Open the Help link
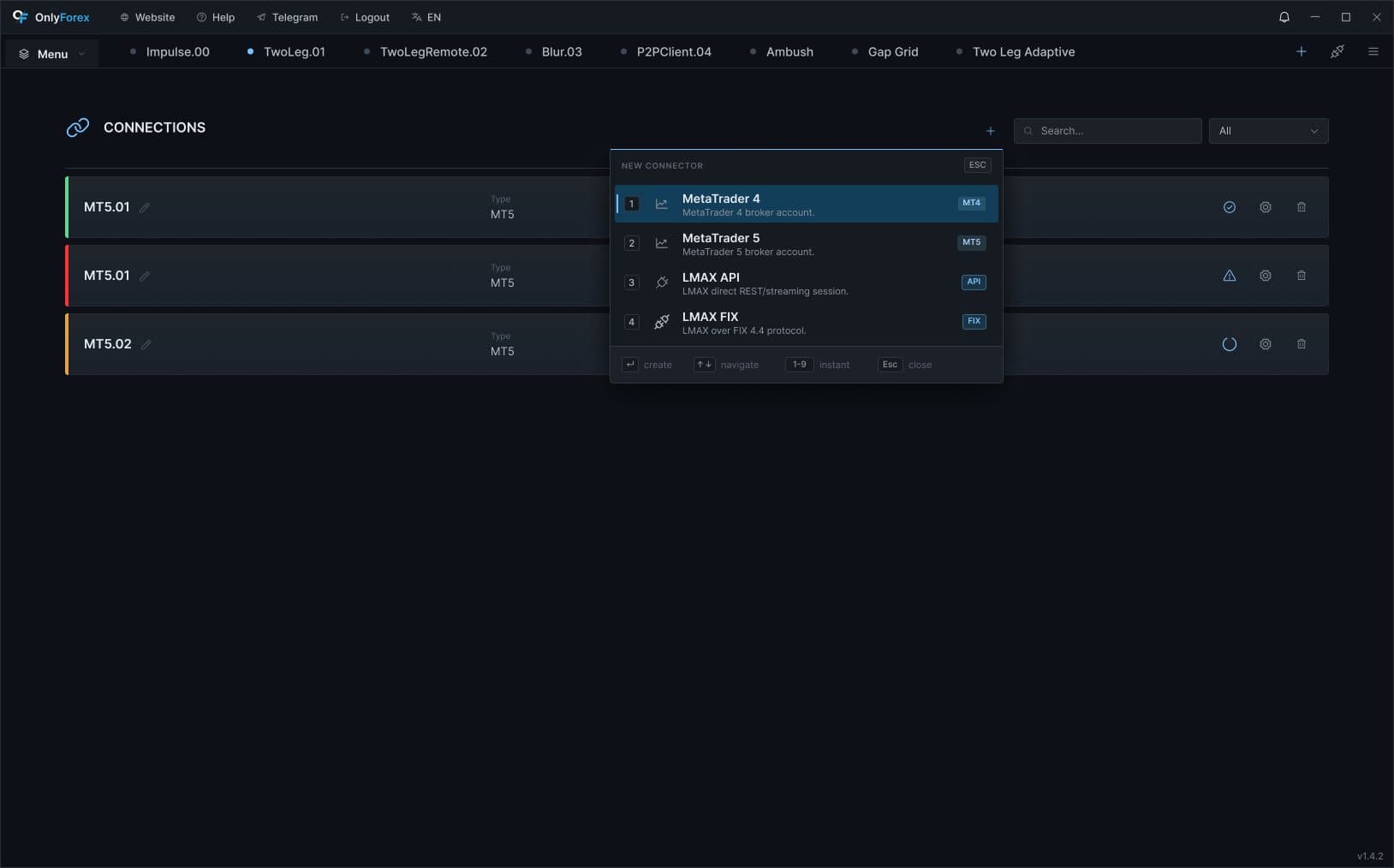This screenshot has height=868, width=1394. click(x=216, y=17)
